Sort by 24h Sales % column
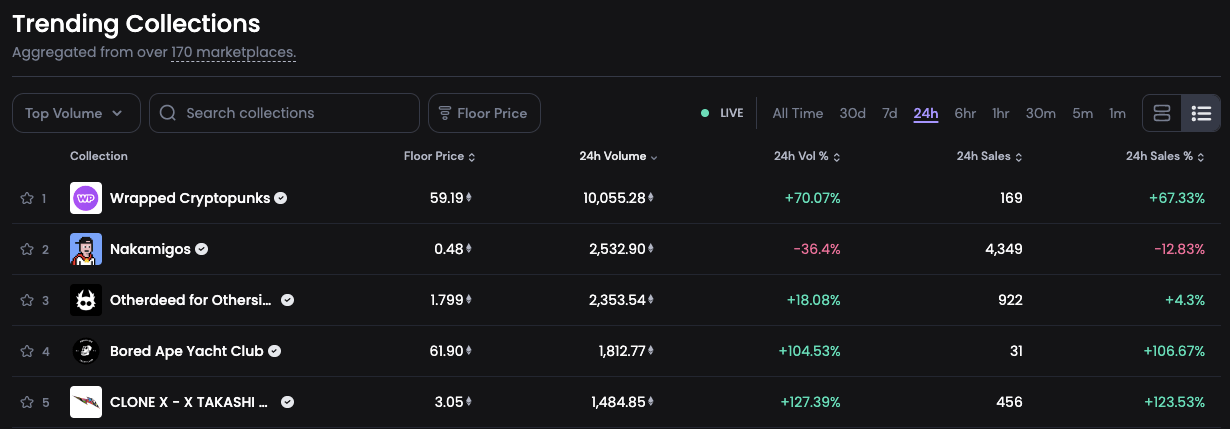 [1165, 156]
